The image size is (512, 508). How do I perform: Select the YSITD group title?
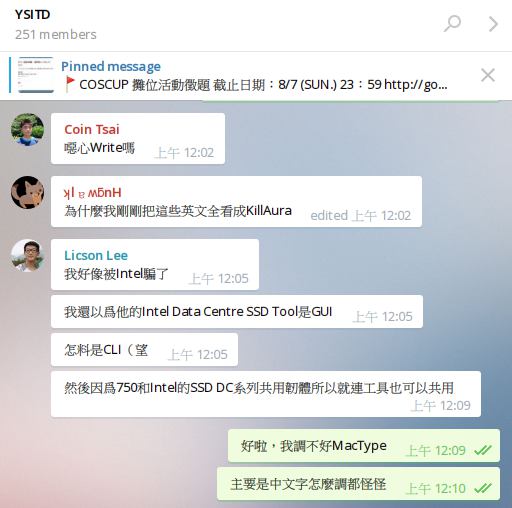pyautogui.click(x=33, y=14)
